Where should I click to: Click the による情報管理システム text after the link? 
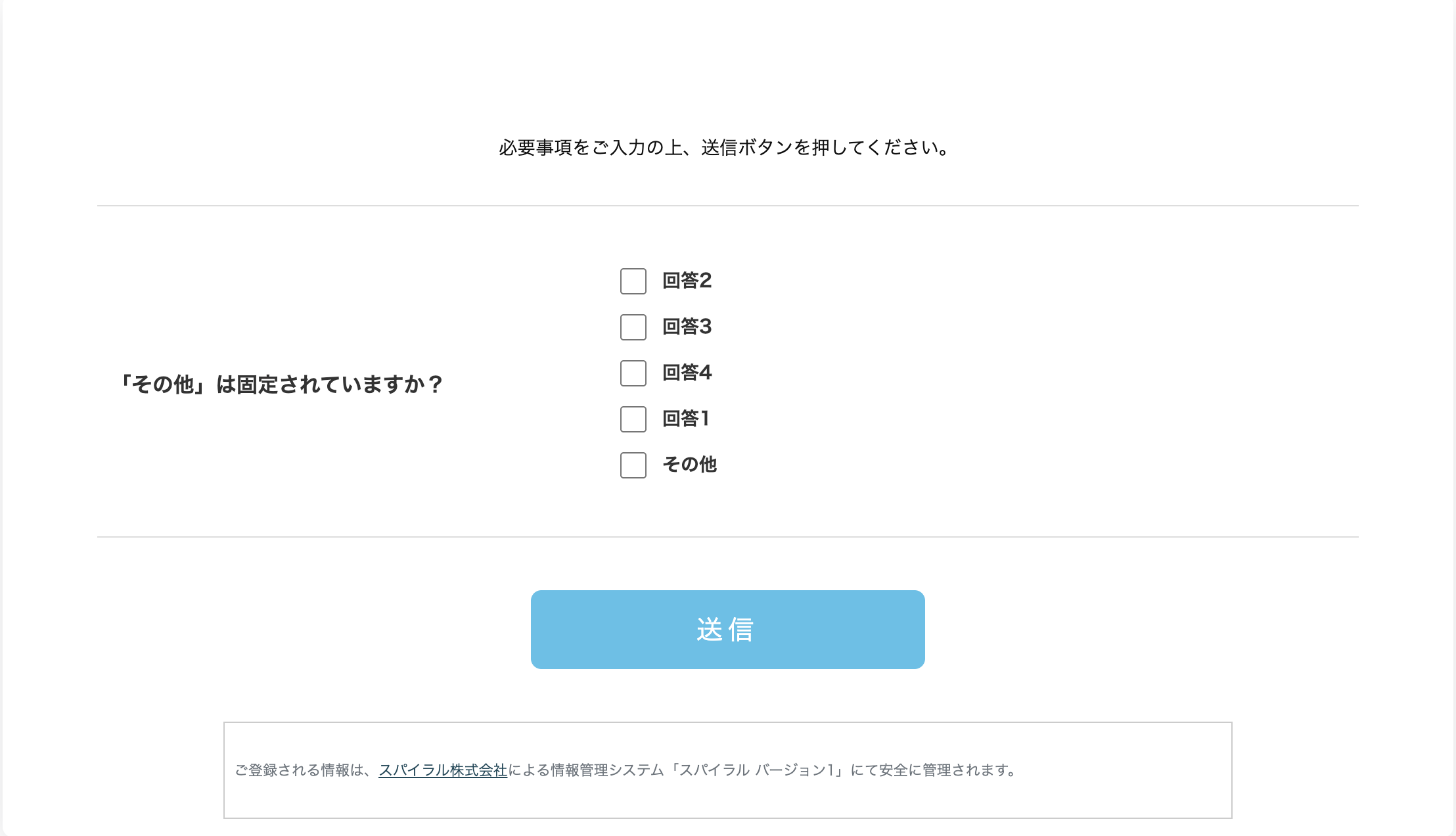(x=586, y=770)
